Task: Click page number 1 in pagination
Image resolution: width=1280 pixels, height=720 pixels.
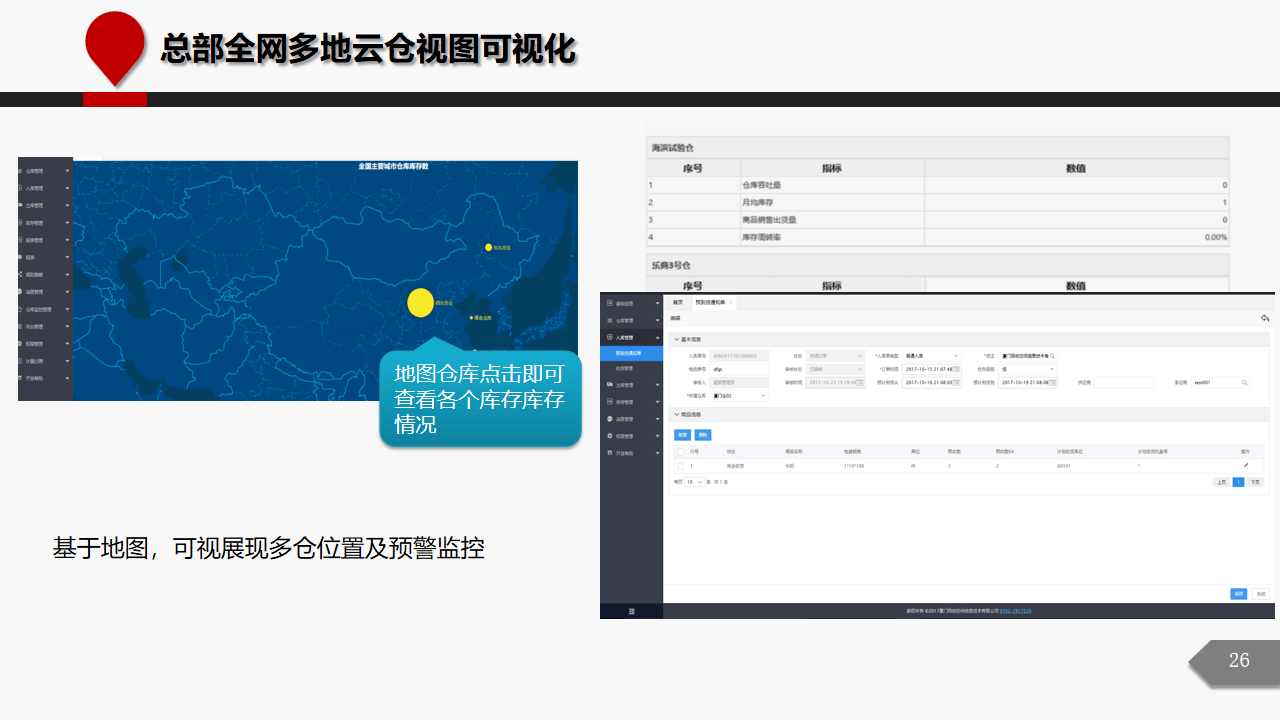Action: pyautogui.click(x=1238, y=482)
